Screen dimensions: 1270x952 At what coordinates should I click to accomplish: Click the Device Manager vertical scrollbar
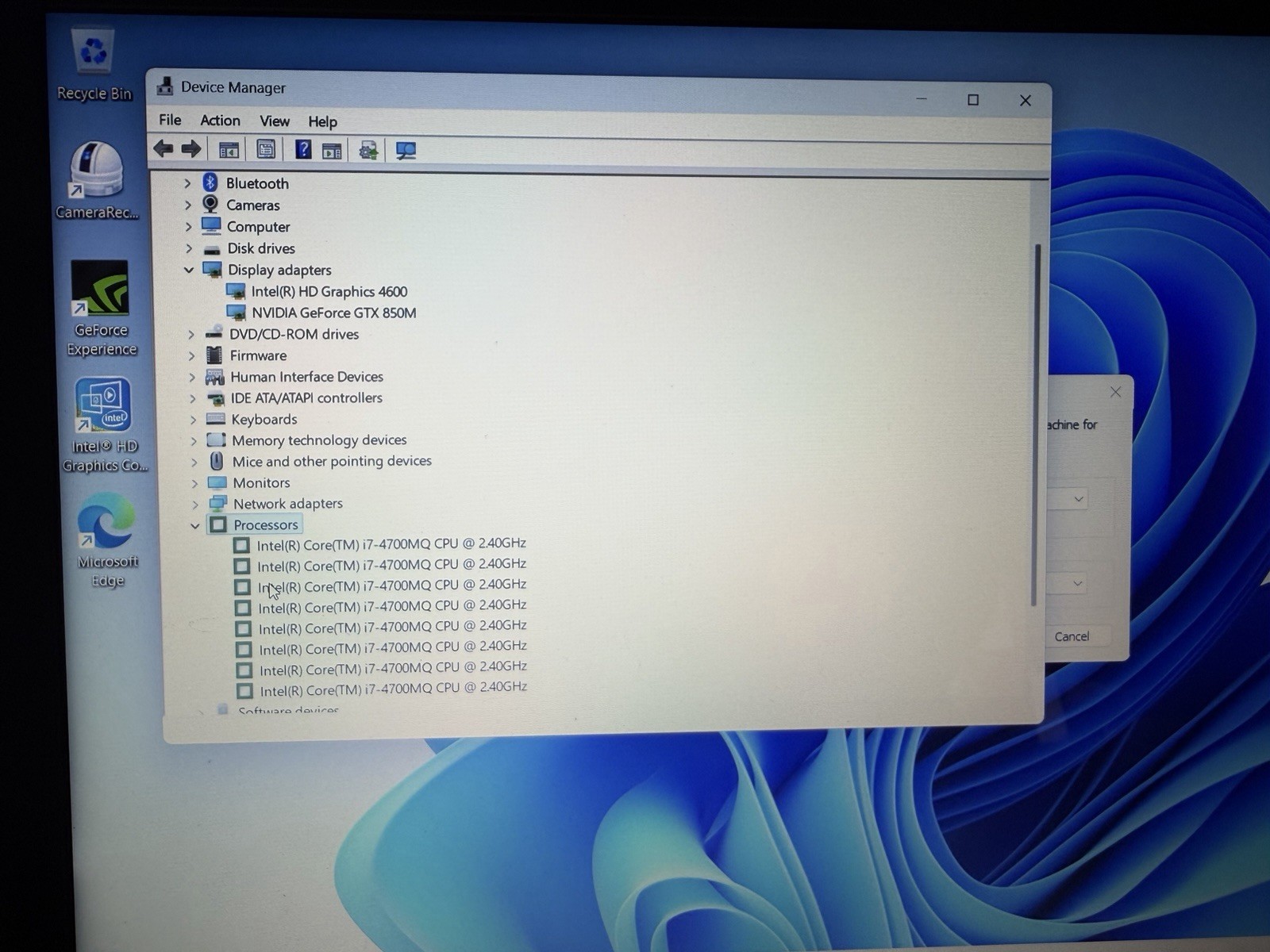(x=1035, y=424)
